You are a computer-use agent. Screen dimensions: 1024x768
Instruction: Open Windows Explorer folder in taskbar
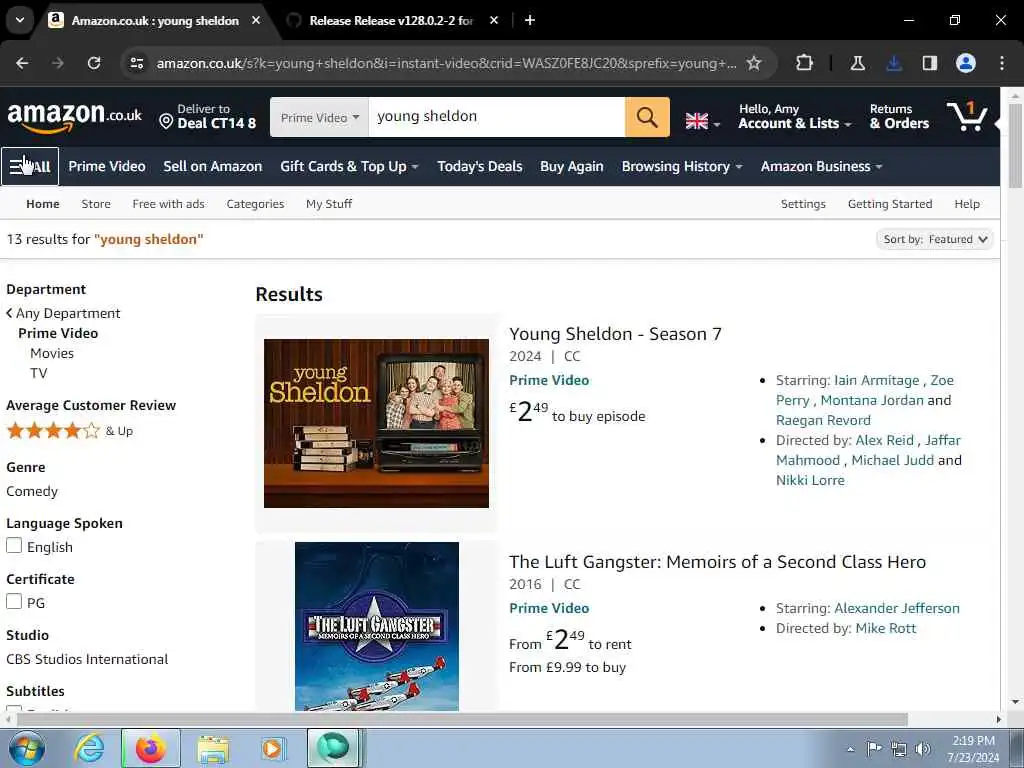pos(213,748)
